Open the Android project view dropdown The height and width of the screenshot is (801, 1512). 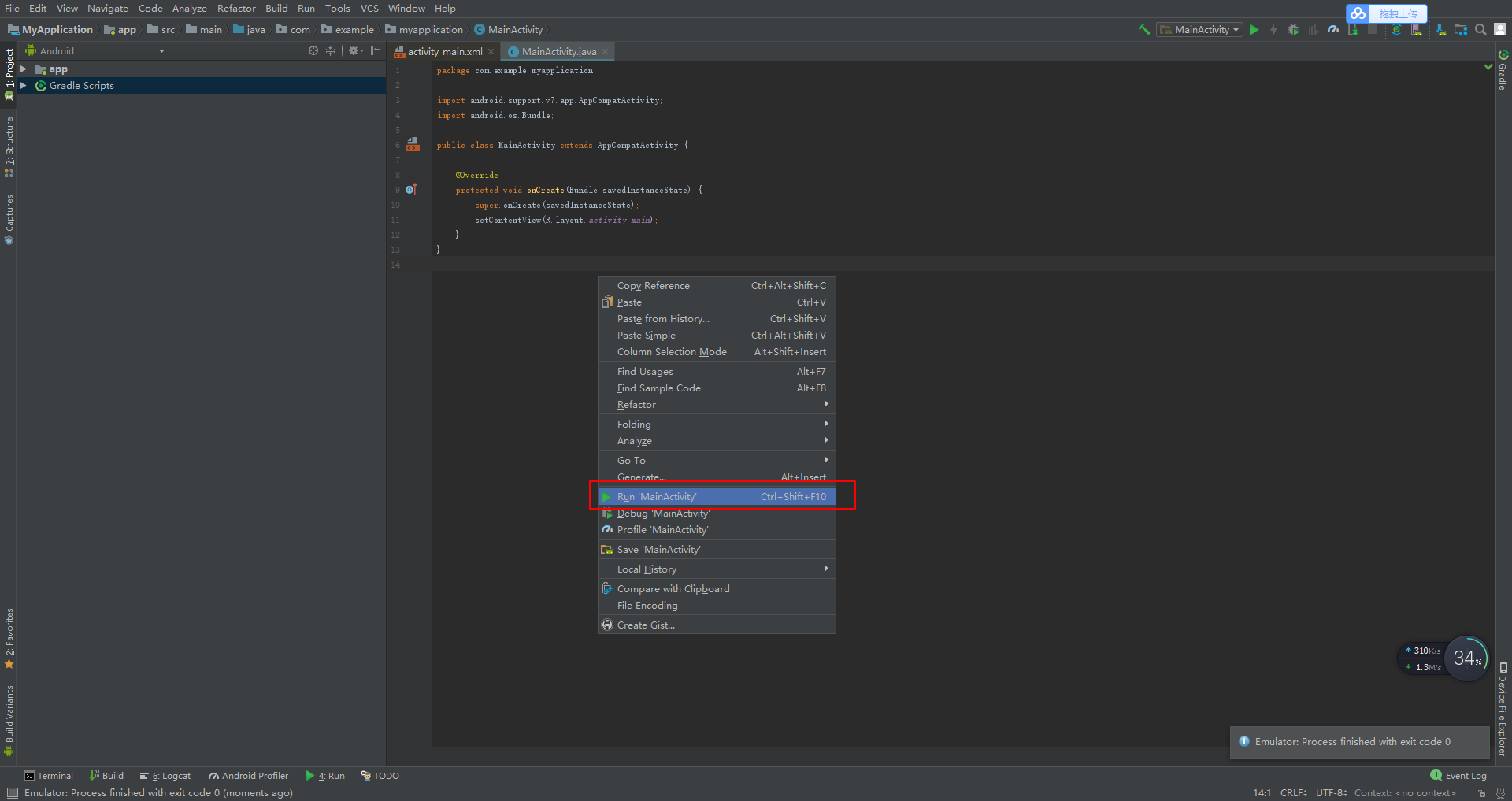tap(94, 50)
